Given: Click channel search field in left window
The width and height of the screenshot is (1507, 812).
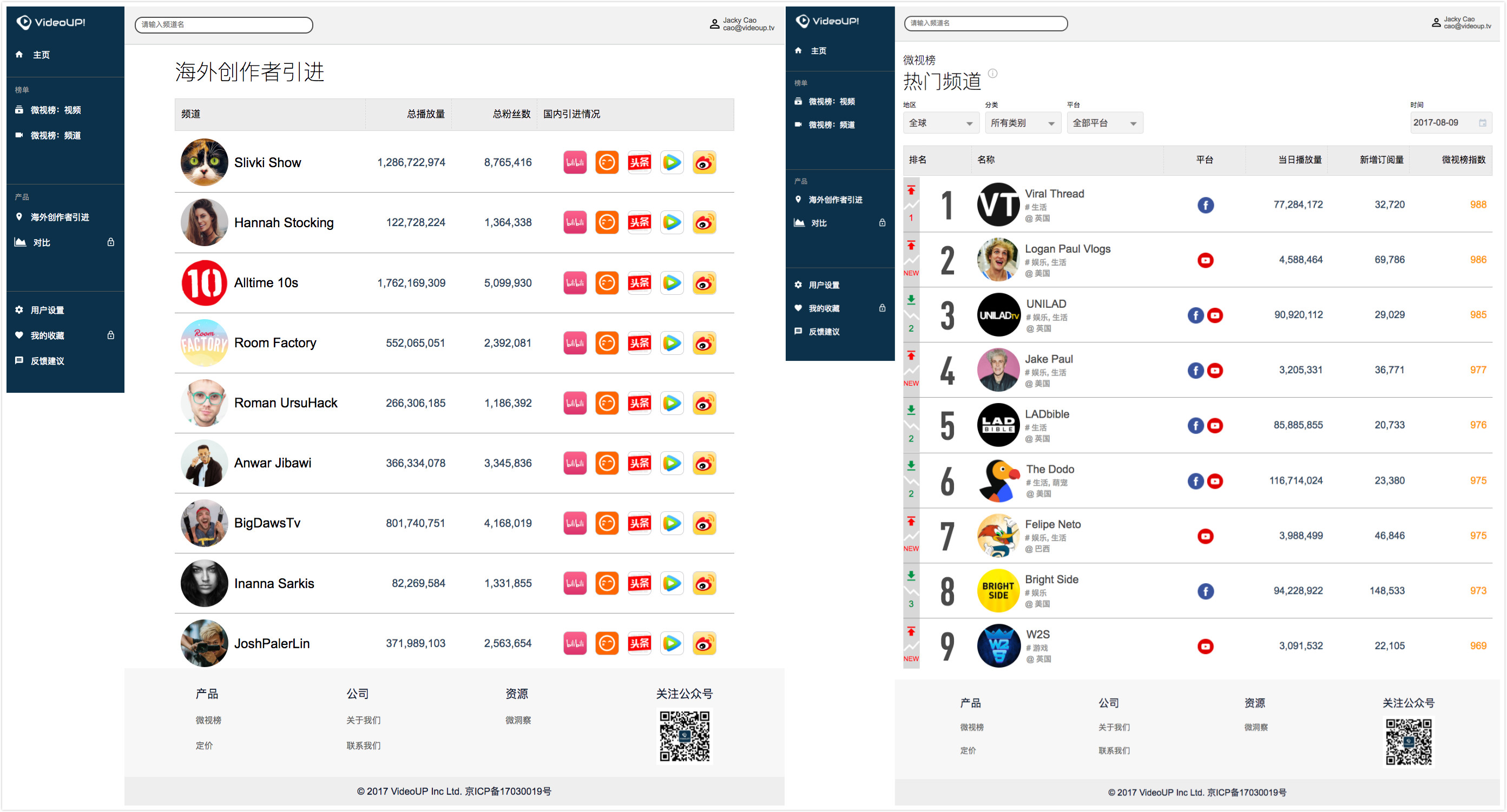Looking at the screenshot, I should point(223,24).
